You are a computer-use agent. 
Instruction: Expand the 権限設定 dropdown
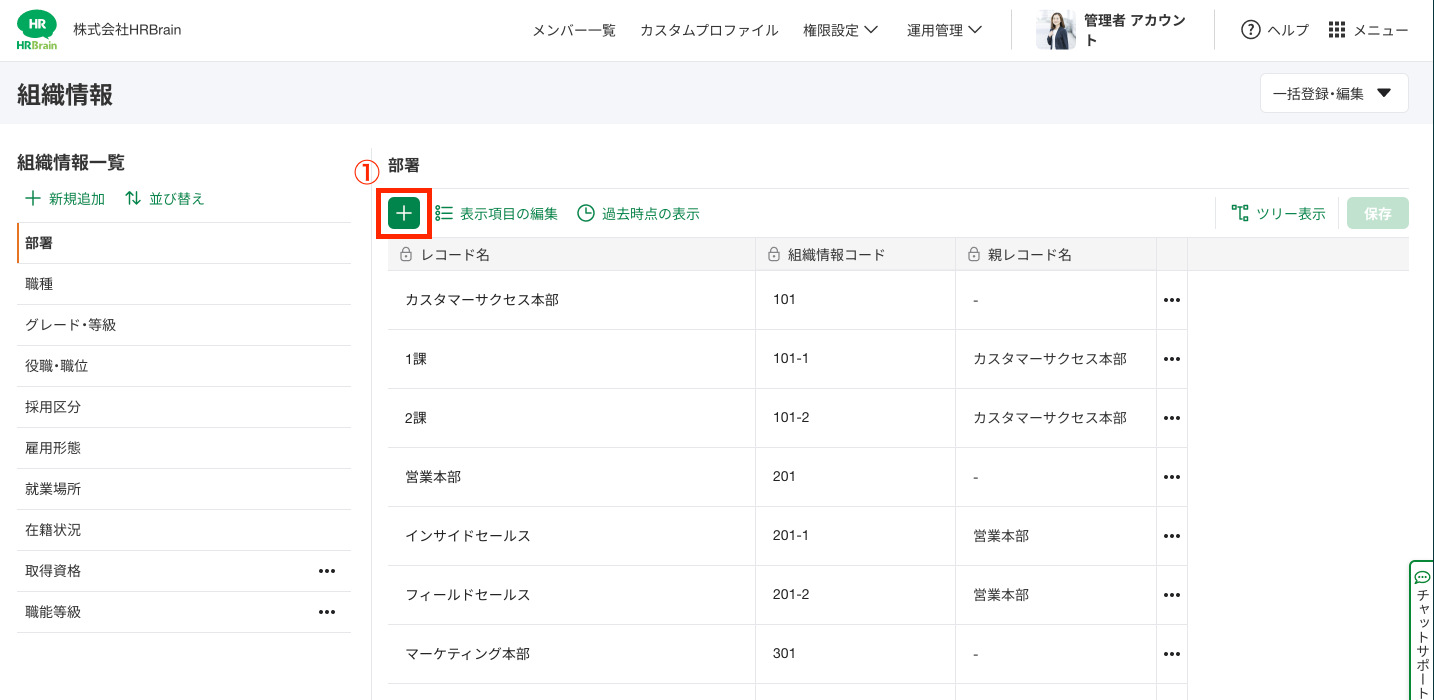(x=840, y=30)
